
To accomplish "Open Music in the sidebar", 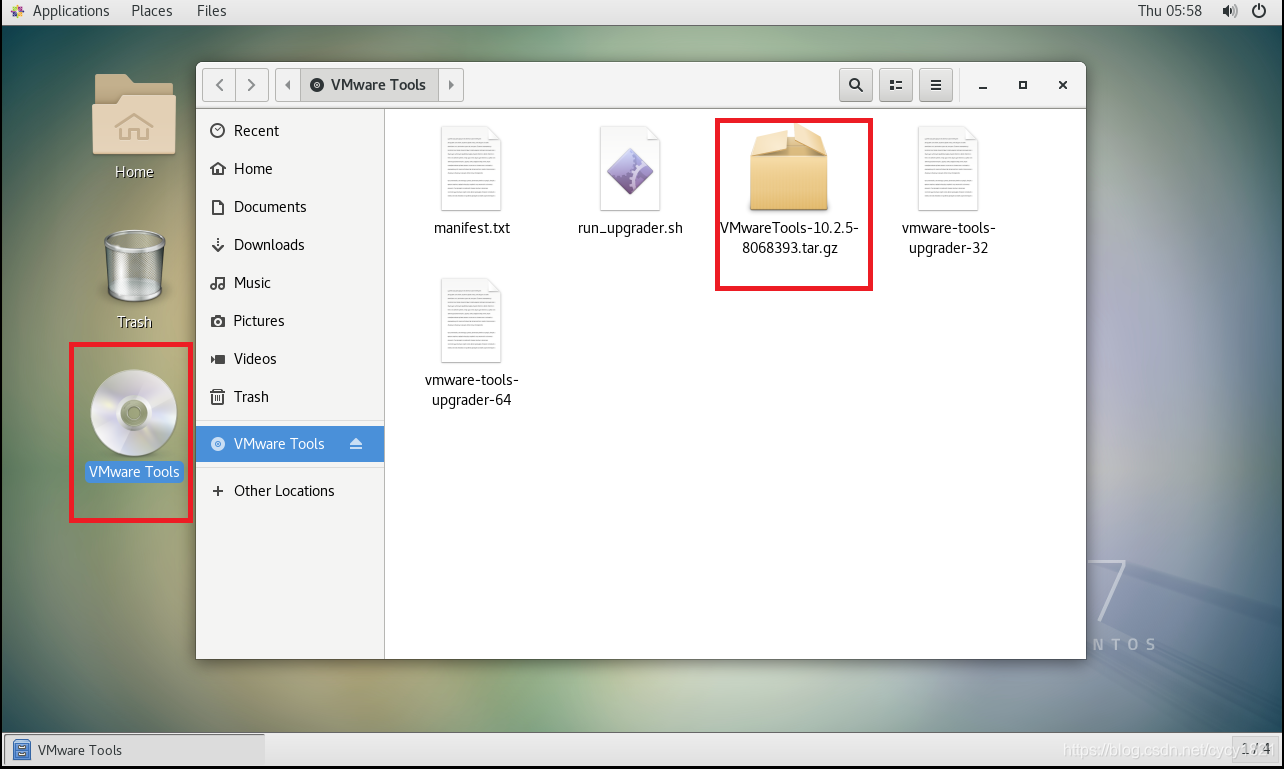I will tap(290, 283).
